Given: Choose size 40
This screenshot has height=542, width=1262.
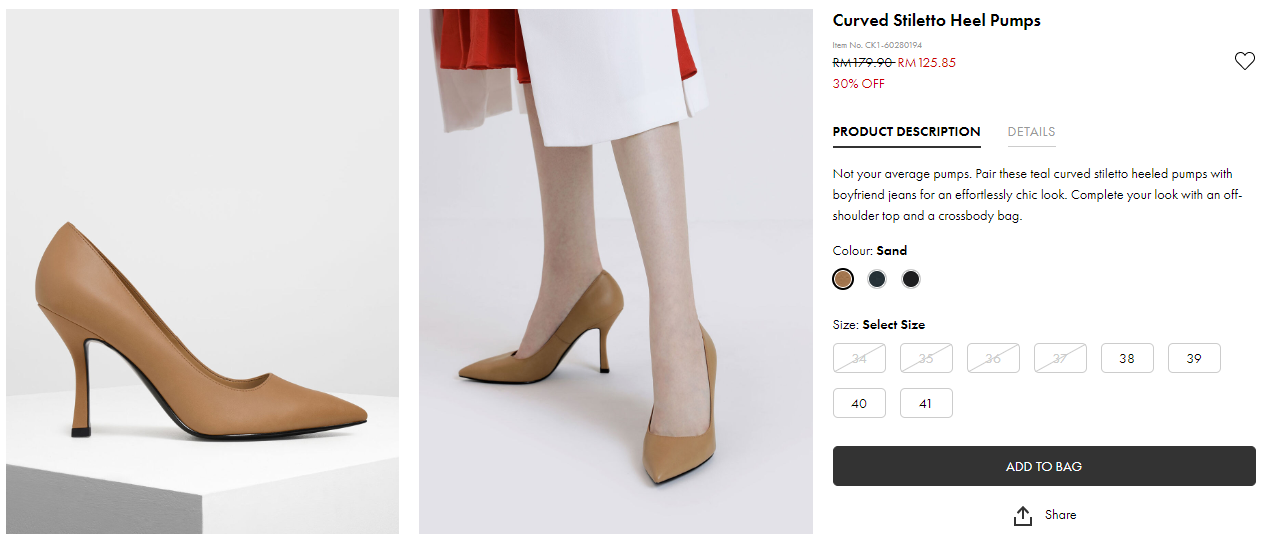Looking at the screenshot, I should 859,403.
